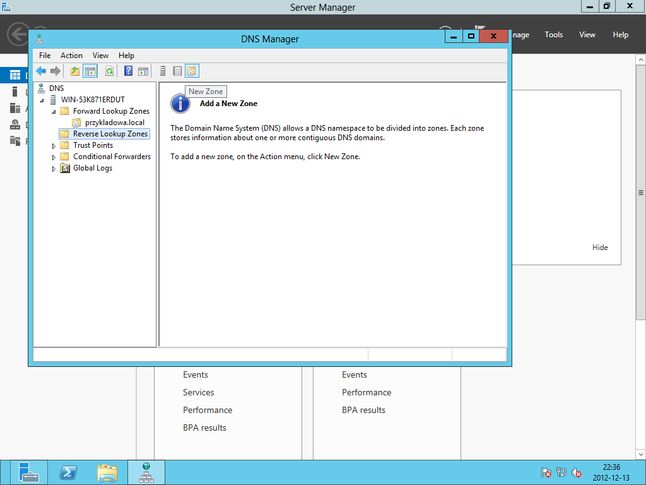Select Forward Lookup Zones folder
The height and width of the screenshot is (485, 646).
[111, 111]
